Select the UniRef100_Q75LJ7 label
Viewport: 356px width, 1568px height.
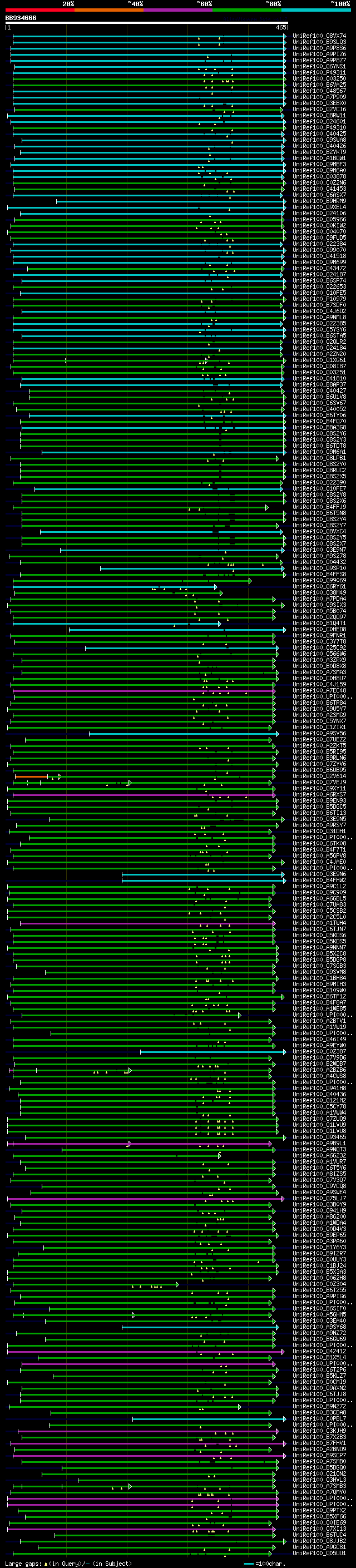[319, 1199]
